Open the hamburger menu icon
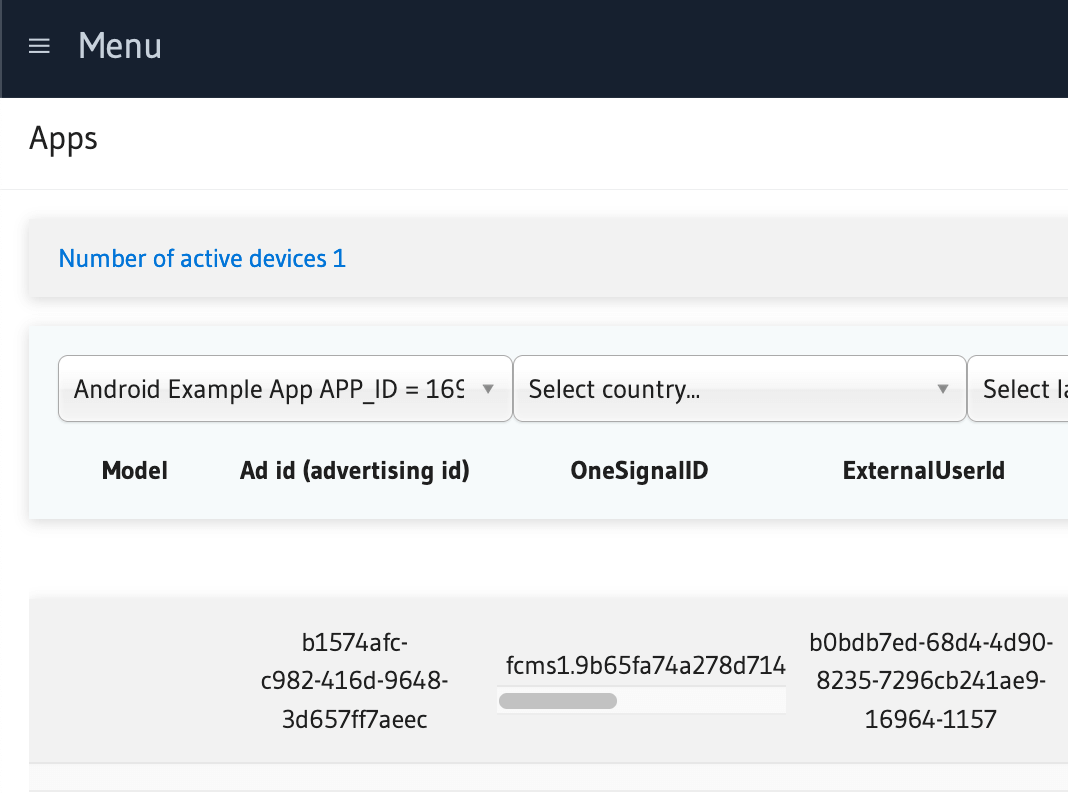This screenshot has width=1068, height=794. click(39, 47)
